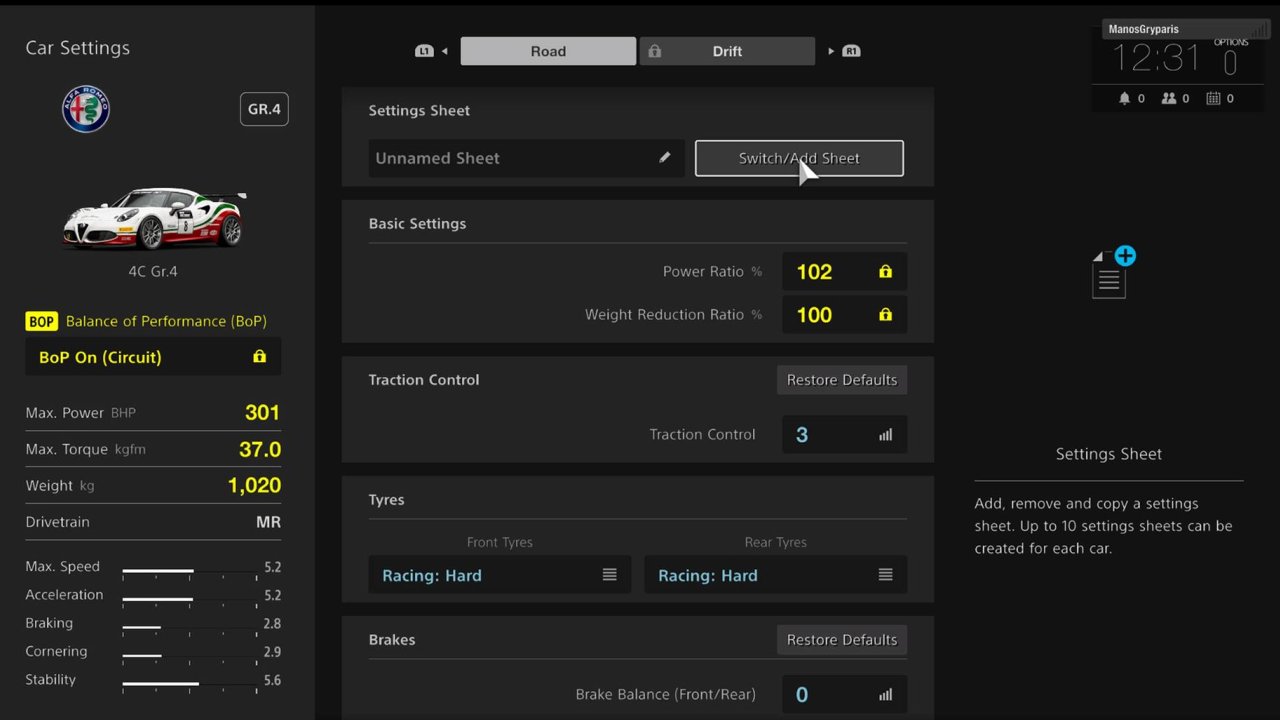Click the notifications bell icon
The width and height of the screenshot is (1280, 720).
[1124, 98]
